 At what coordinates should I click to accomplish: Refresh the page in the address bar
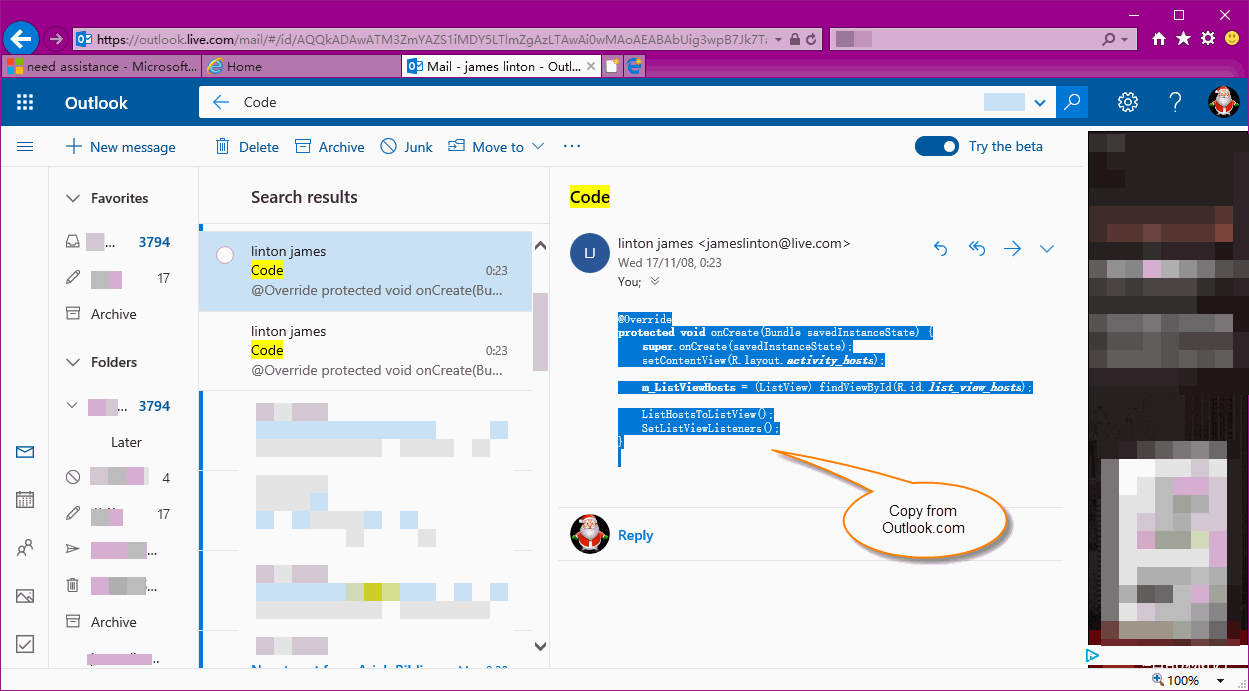tap(811, 39)
